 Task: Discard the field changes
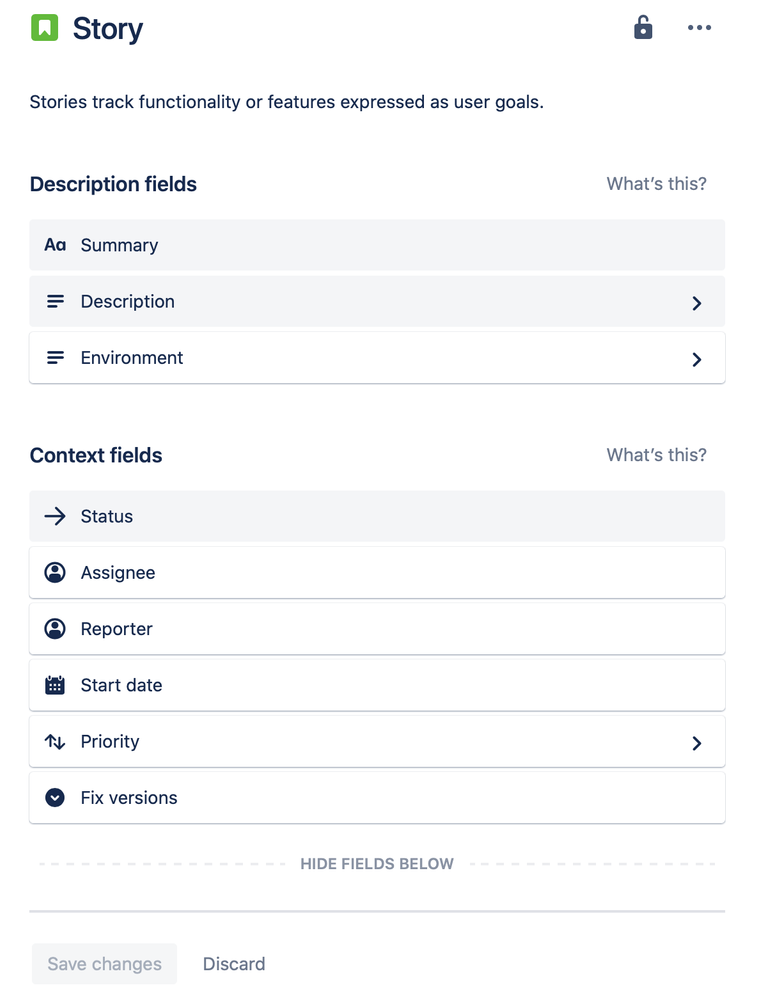[234, 964]
